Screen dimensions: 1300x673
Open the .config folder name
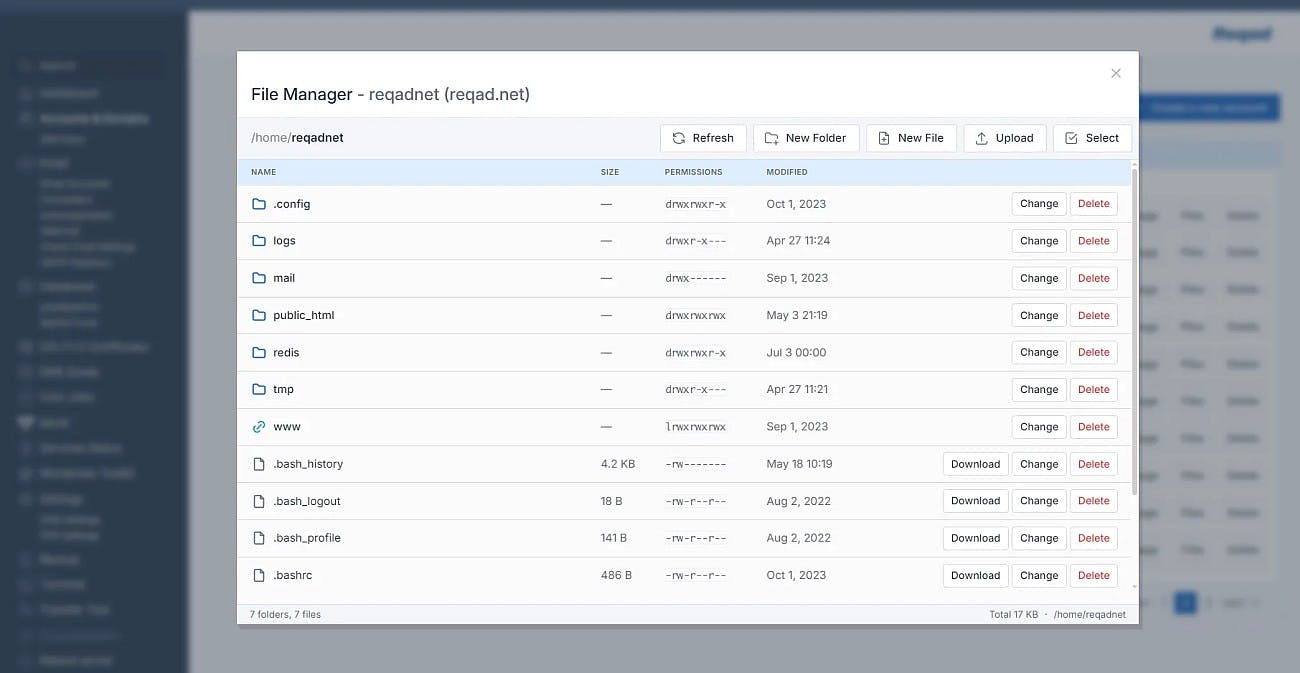292,204
